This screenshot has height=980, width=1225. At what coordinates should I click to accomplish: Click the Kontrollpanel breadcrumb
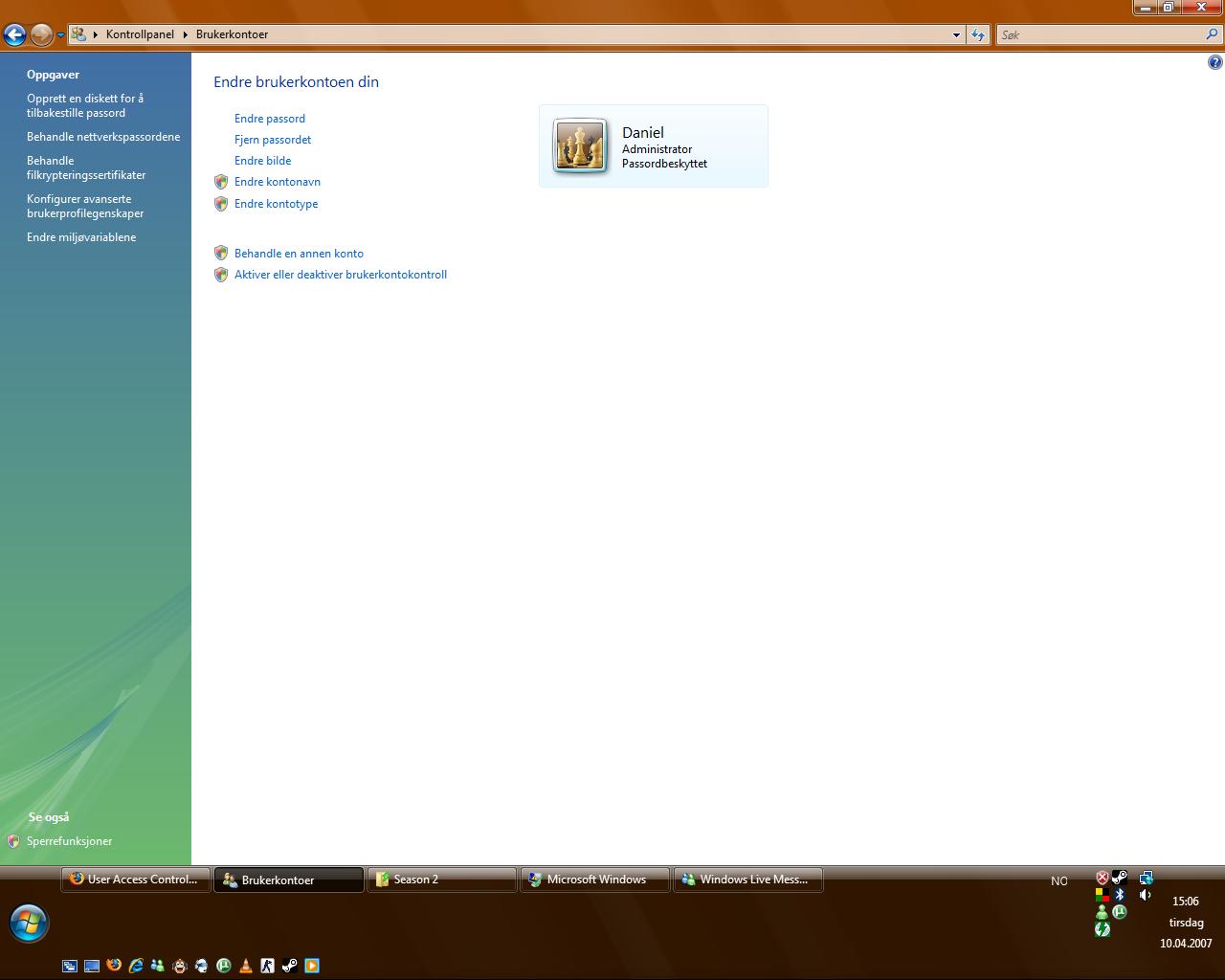coord(140,34)
